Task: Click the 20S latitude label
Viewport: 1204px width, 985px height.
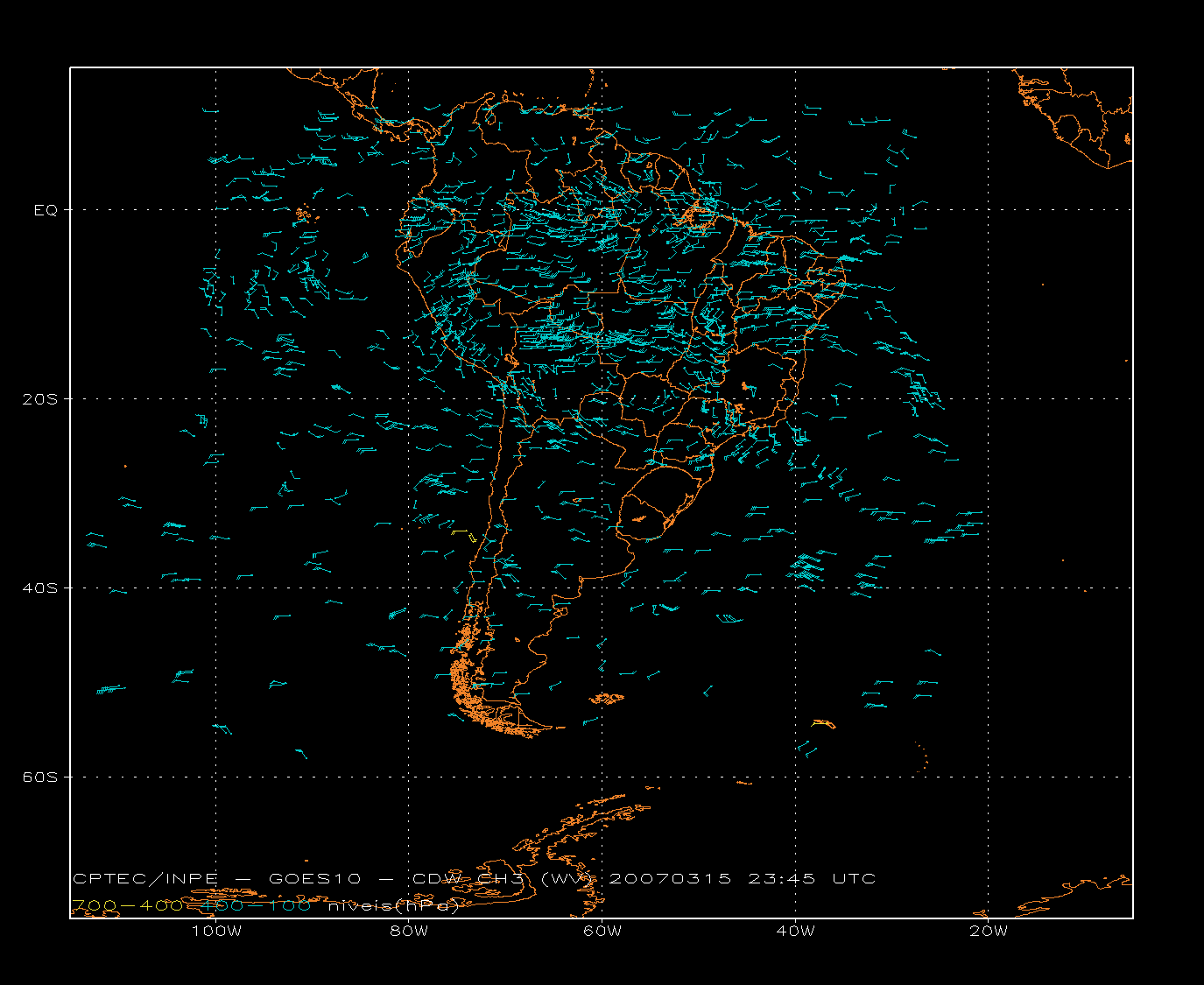Action: (39, 399)
